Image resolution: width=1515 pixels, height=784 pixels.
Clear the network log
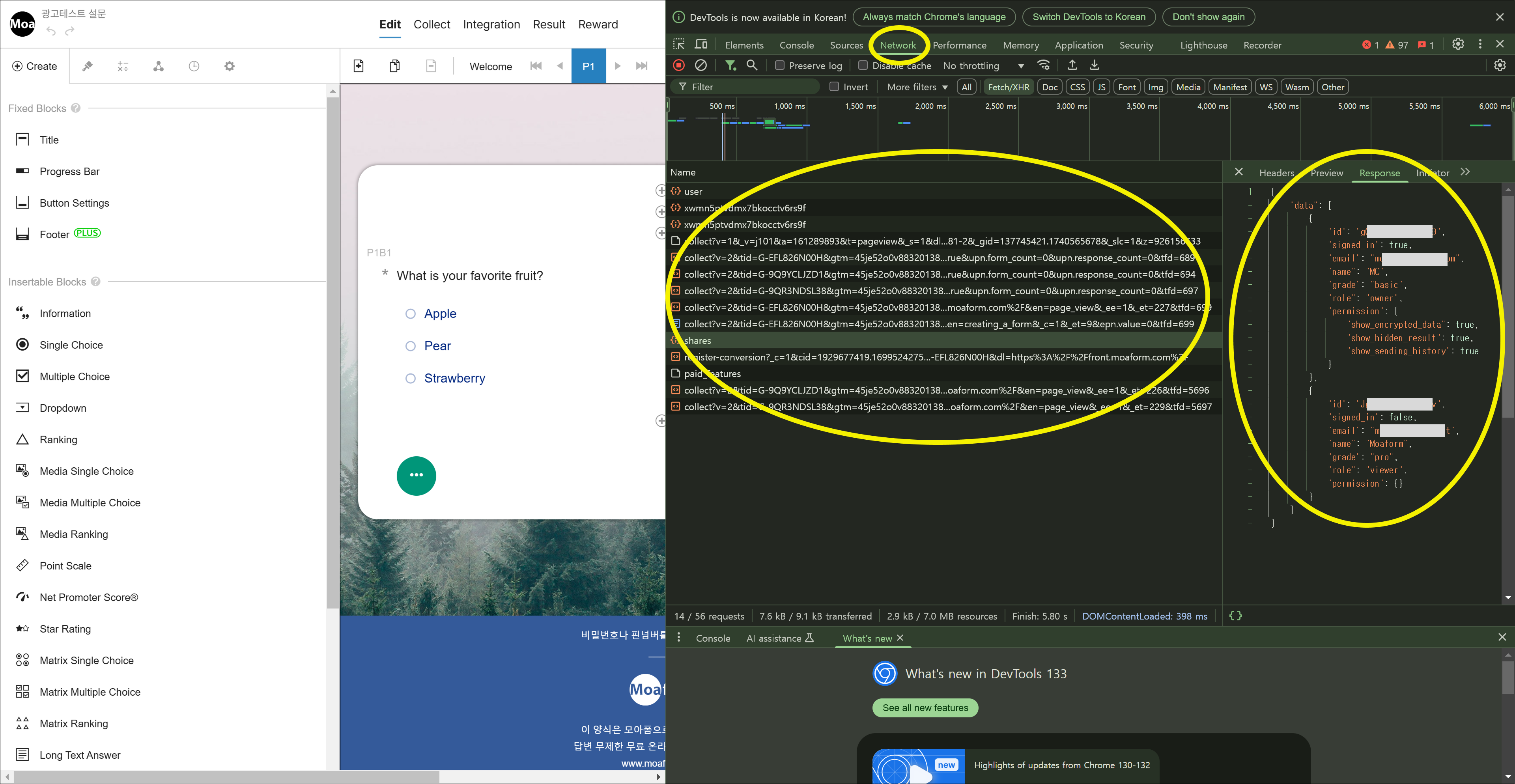point(701,65)
